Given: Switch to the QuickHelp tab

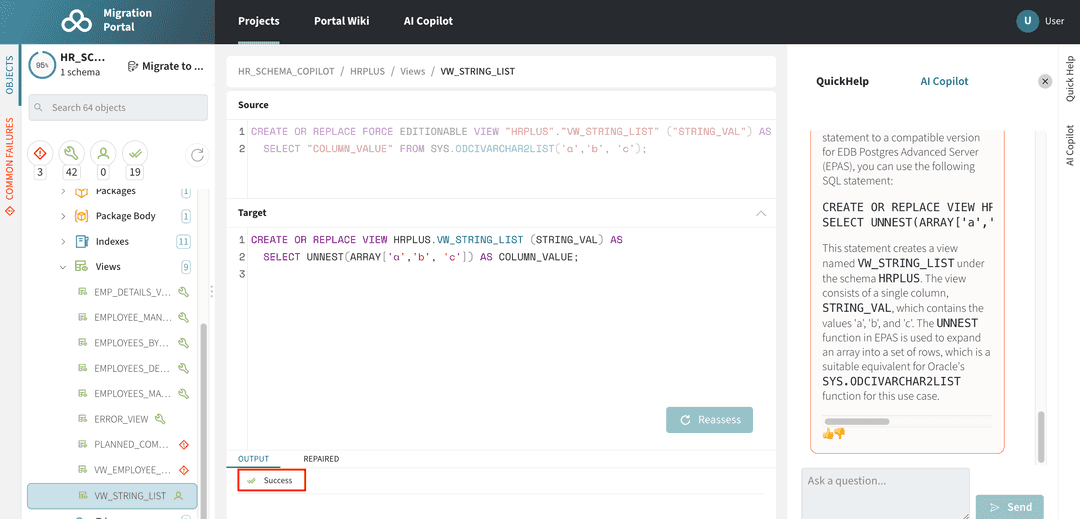Looking at the screenshot, I should 842,81.
